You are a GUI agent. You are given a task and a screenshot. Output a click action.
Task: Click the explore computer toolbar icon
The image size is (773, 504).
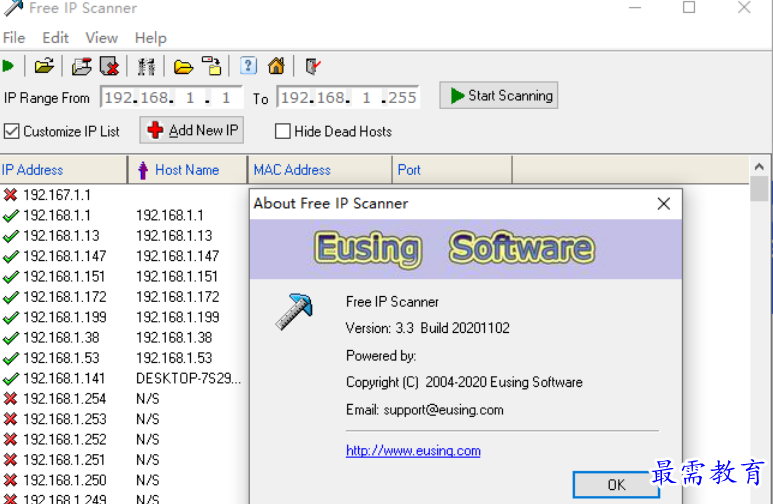pos(212,66)
